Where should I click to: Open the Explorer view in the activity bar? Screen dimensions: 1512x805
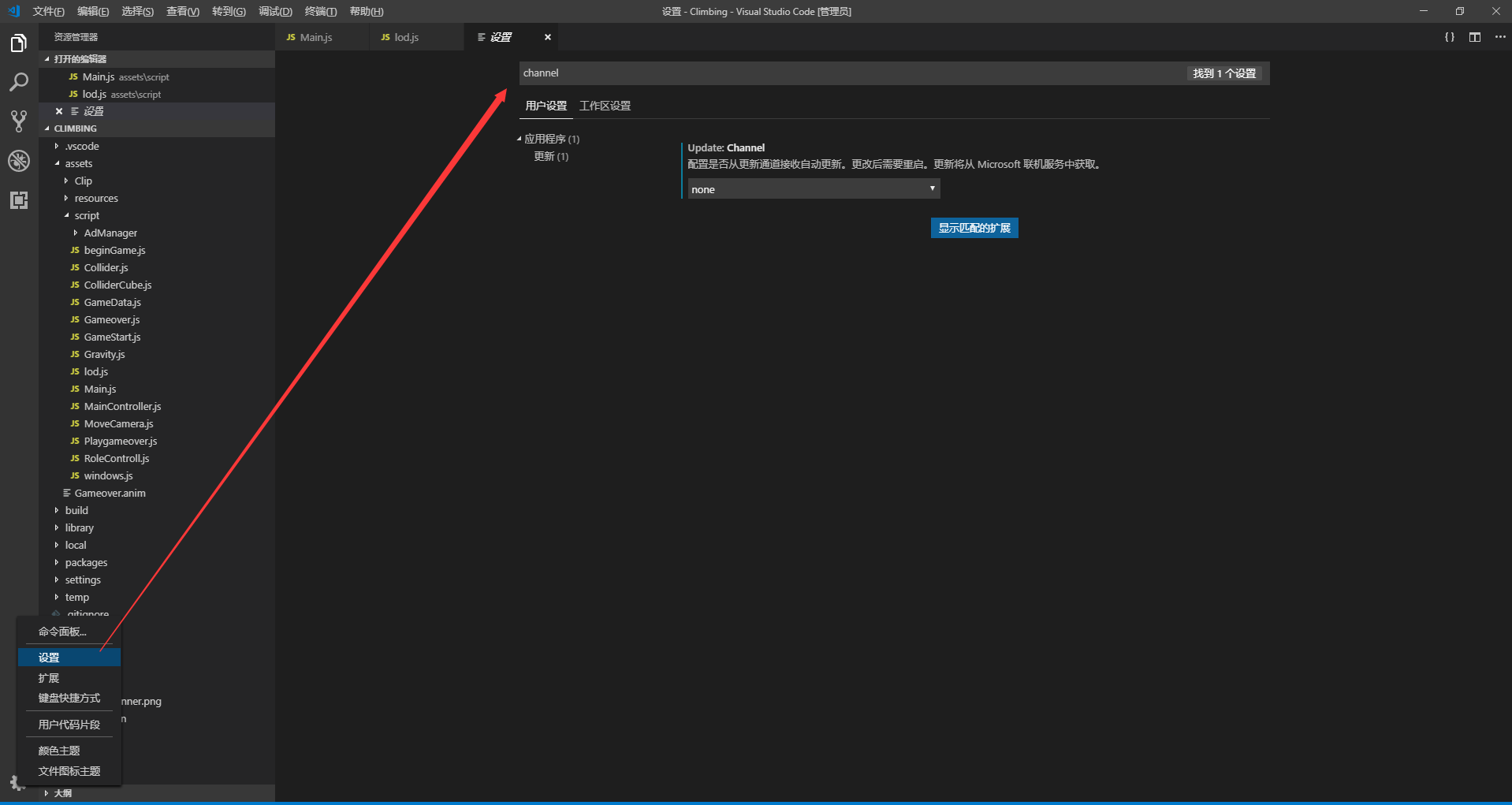[x=19, y=43]
